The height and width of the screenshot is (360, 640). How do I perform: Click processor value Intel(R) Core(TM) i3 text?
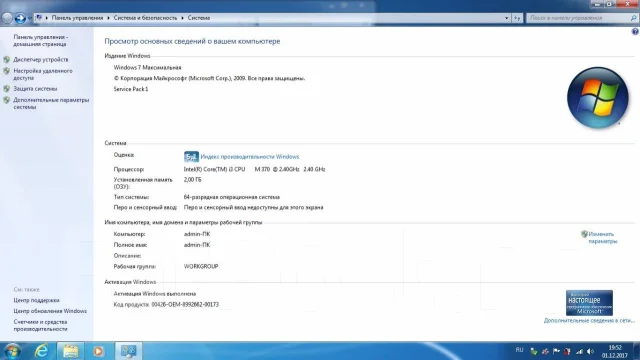(x=254, y=169)
